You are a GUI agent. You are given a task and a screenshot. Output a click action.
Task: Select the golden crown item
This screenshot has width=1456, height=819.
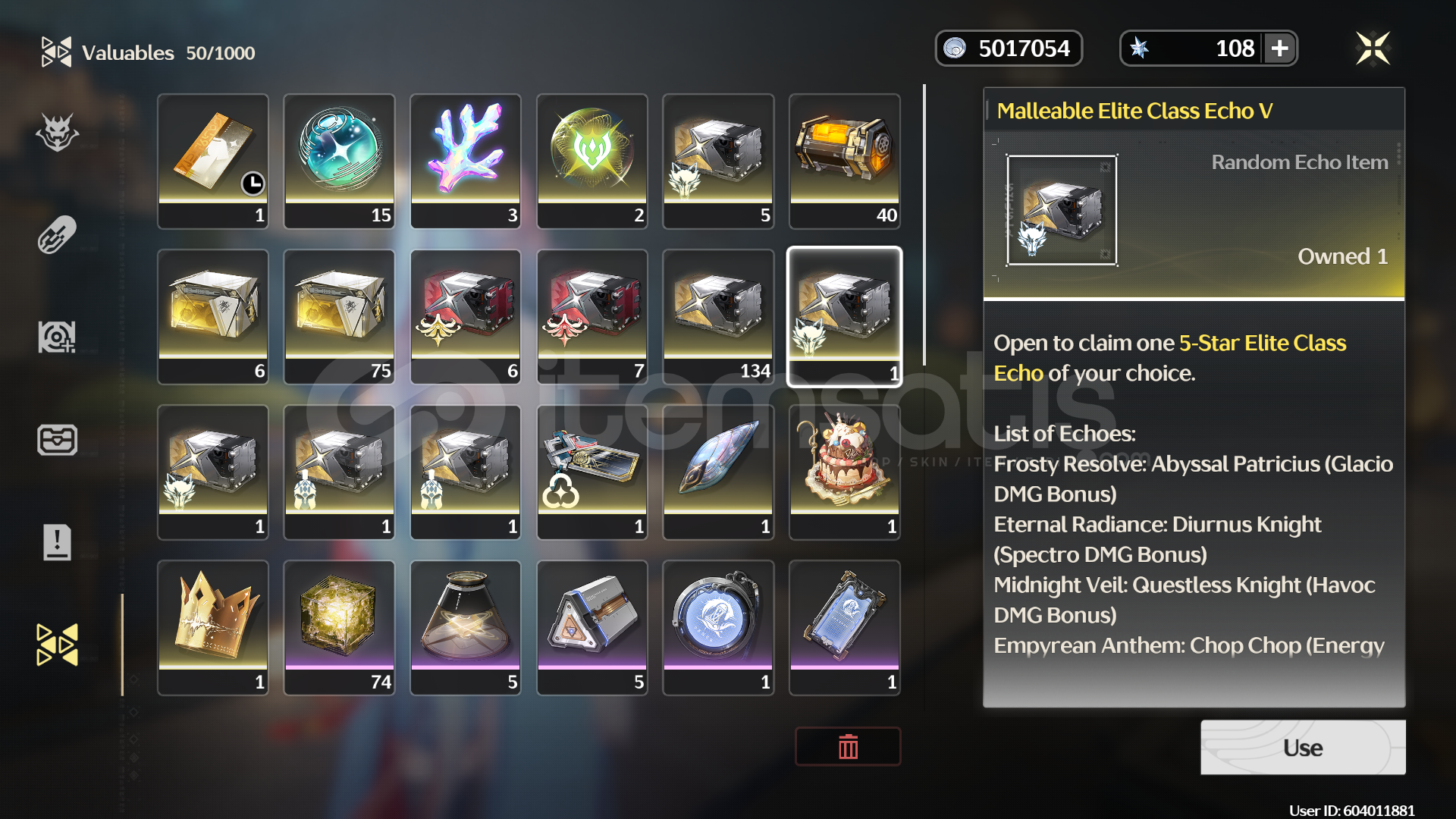[x=213, y=627]
